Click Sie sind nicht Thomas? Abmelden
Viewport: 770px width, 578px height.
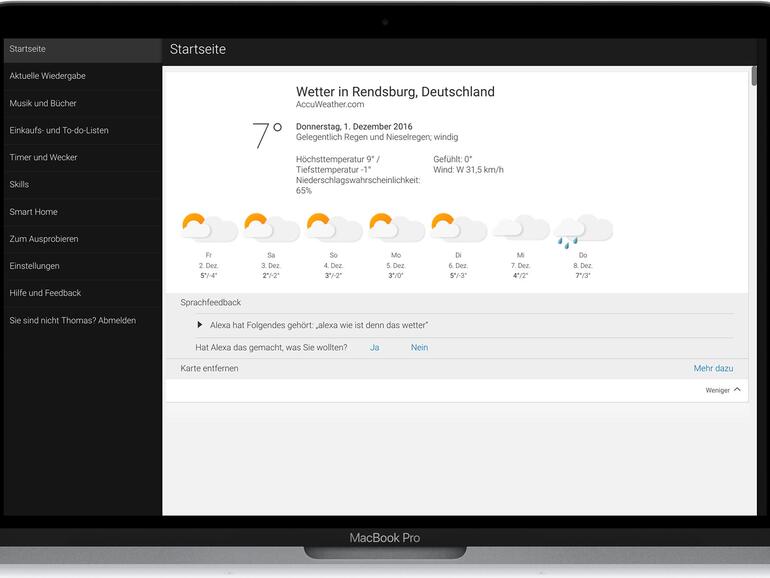point(82,320)
